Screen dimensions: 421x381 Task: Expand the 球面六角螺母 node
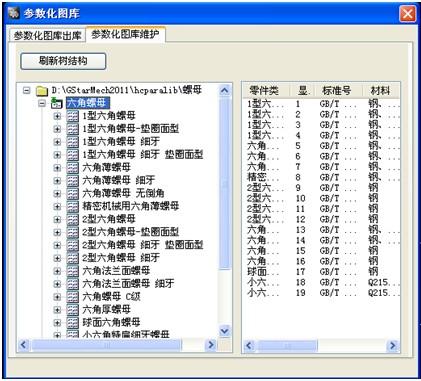[57, 323]
